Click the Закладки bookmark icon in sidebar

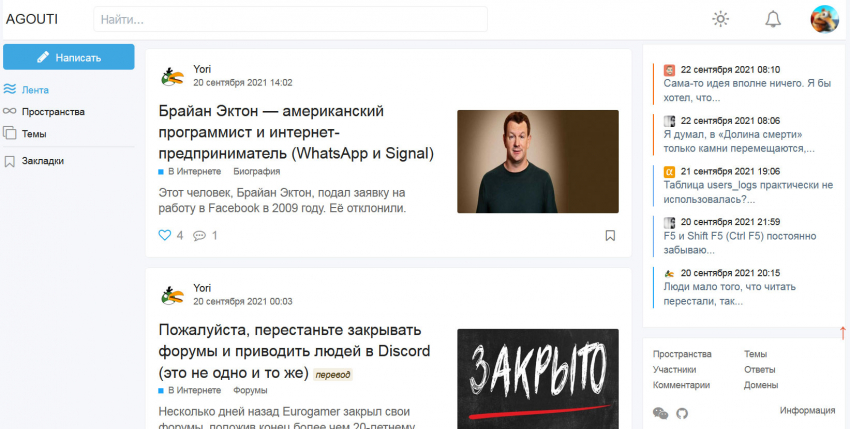pos(9,161)
